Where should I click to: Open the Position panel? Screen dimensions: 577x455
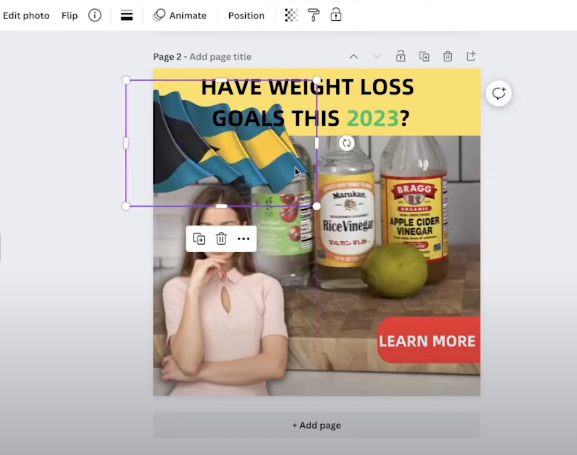click(x=246, y=15)
